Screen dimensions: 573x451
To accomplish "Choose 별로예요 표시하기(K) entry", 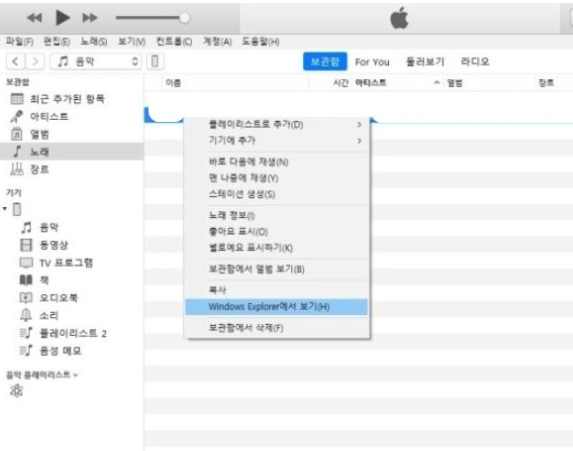I will 277,248.
